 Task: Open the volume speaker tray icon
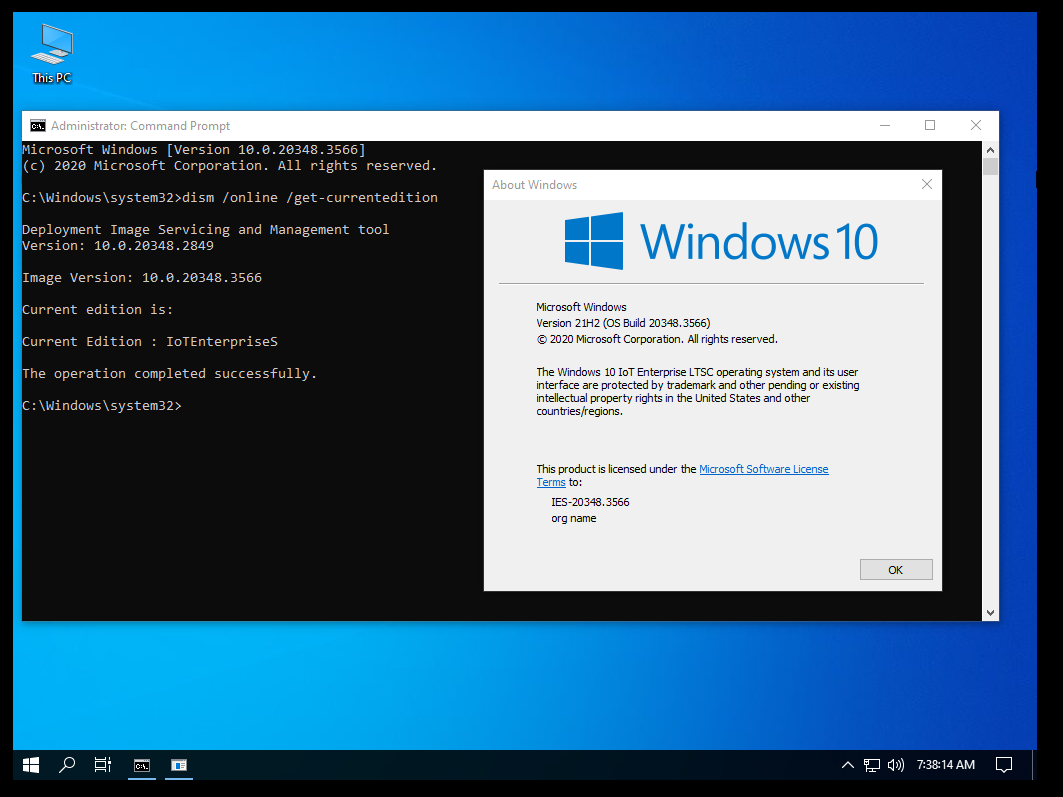[896, 765]
